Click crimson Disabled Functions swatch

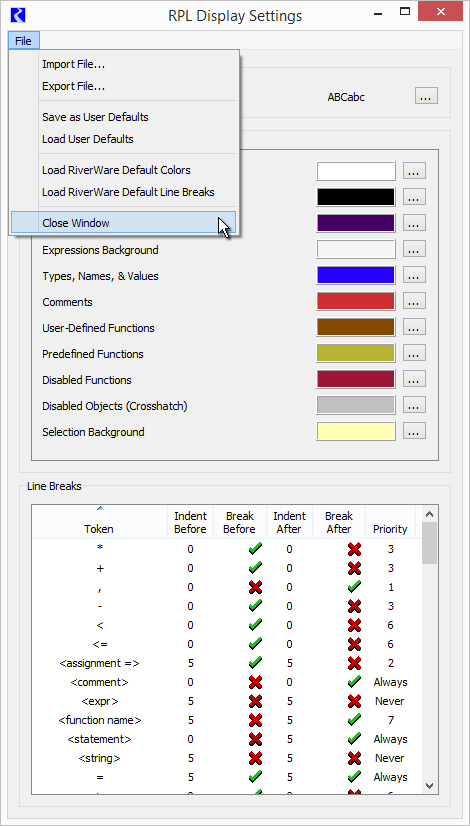[356, 379]
